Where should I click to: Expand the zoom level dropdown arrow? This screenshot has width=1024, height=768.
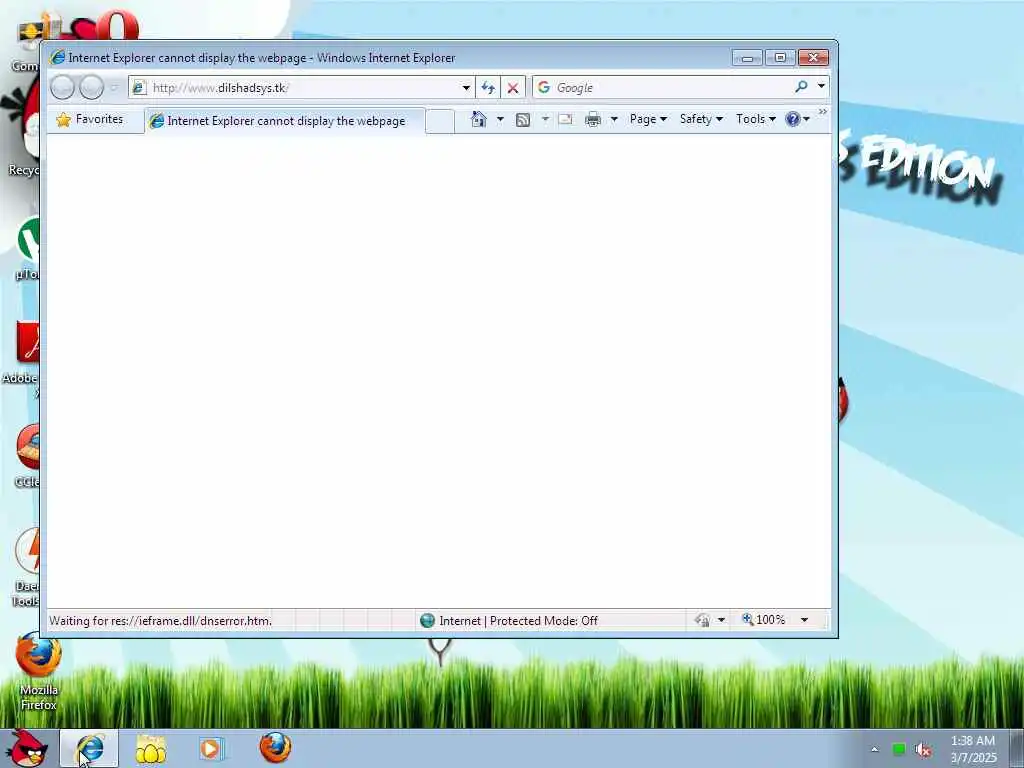pos(805,620)
